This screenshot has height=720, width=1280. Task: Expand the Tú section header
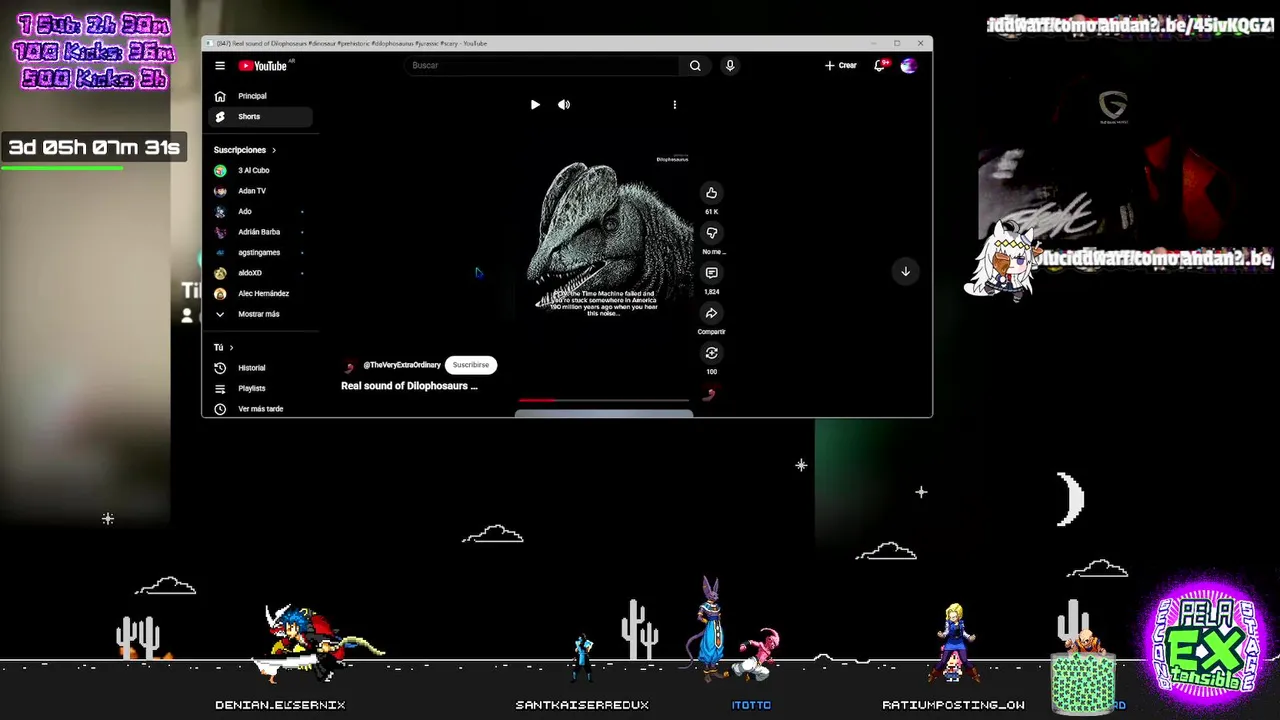pyautogui.click(x=223, y=348)
